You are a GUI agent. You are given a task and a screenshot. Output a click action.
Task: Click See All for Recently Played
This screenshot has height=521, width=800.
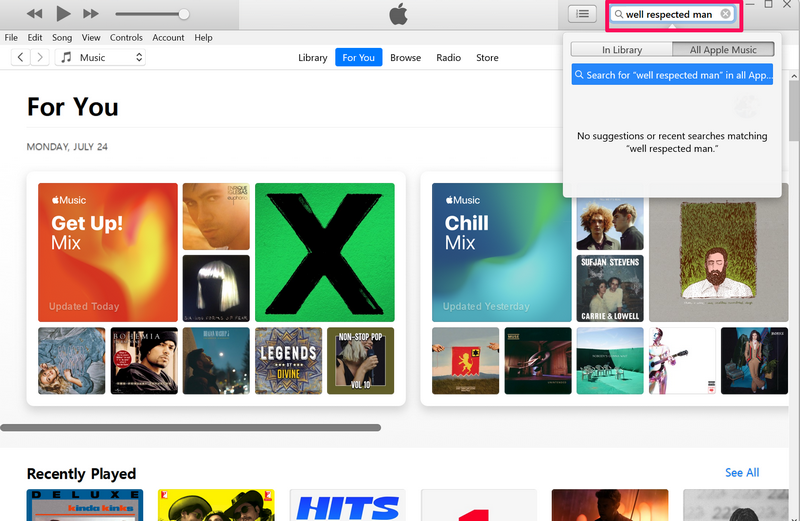pos(741,473)
